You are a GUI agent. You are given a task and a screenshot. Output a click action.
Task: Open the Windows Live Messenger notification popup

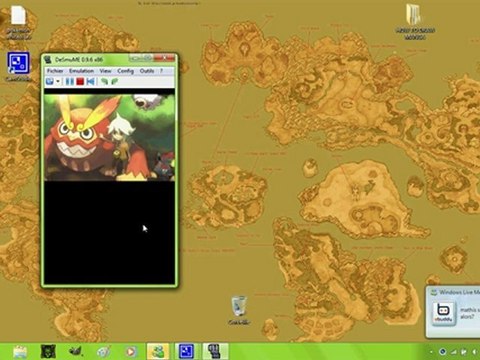[x=453, y=312]
